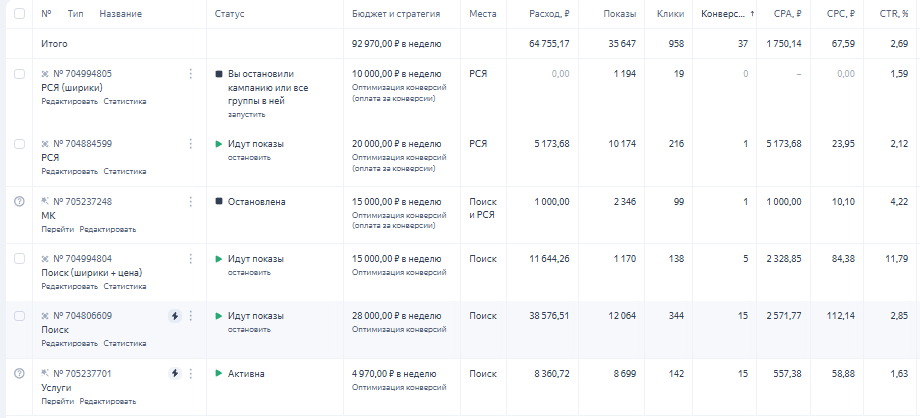This screenshot has height=418, width=920.
Task: Toggle the select-all campaigns checkbox in header
Action: click(19, 14)
